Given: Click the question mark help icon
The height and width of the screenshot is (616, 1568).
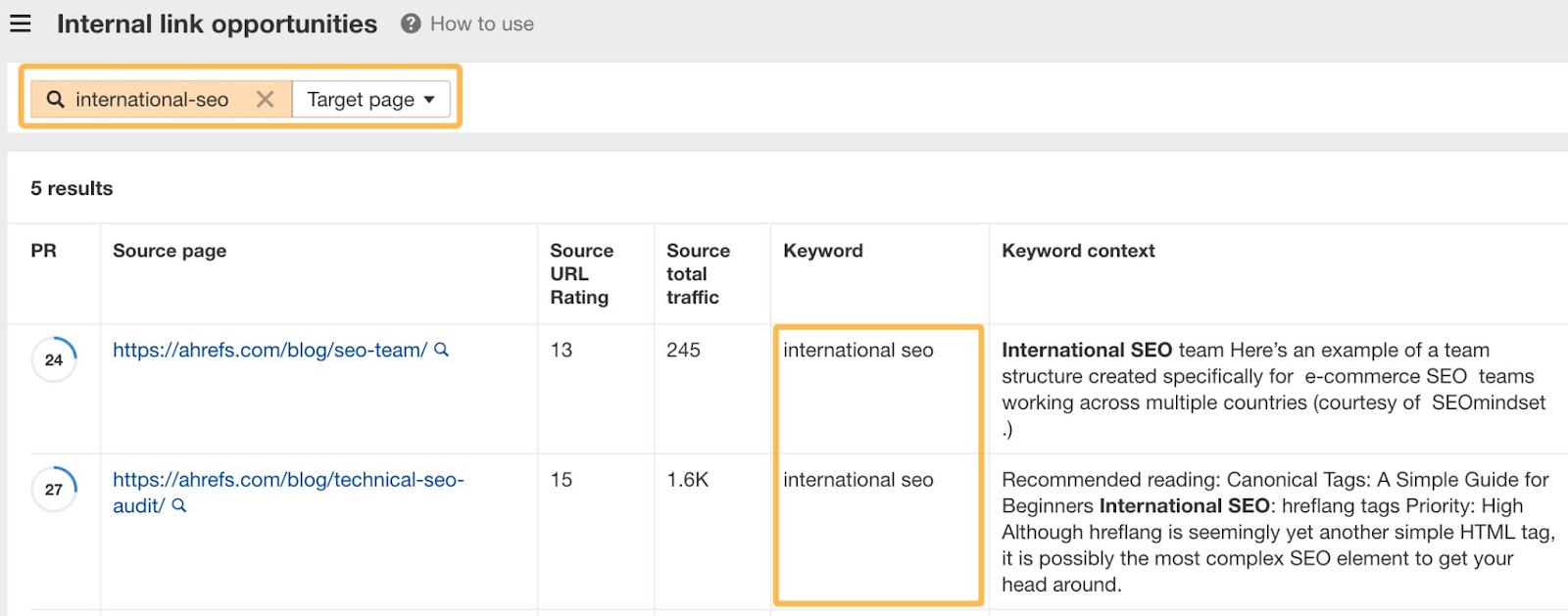Looking at the screenshot, I should coord(411,24).
